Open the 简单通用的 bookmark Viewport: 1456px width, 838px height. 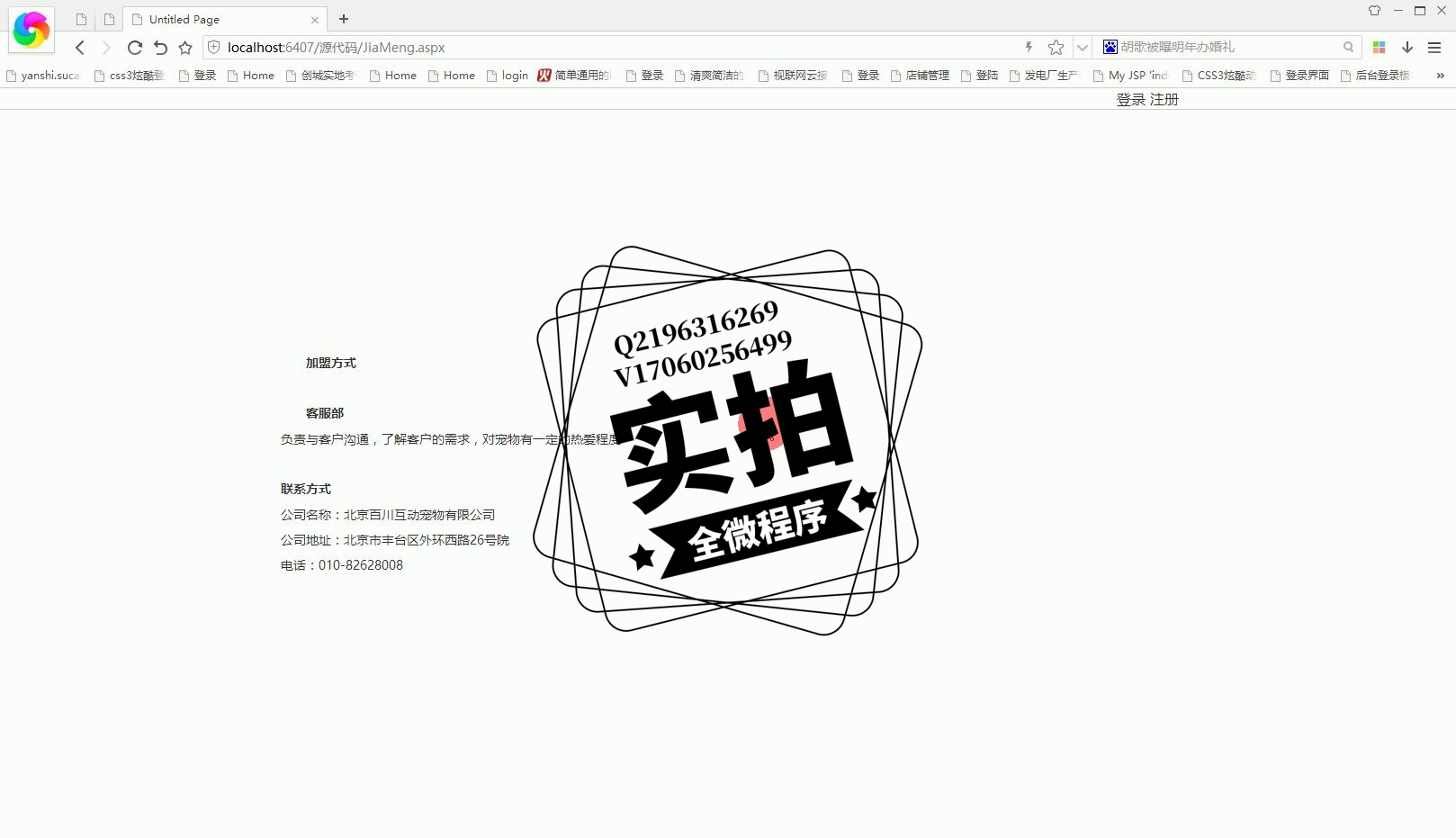574,76
